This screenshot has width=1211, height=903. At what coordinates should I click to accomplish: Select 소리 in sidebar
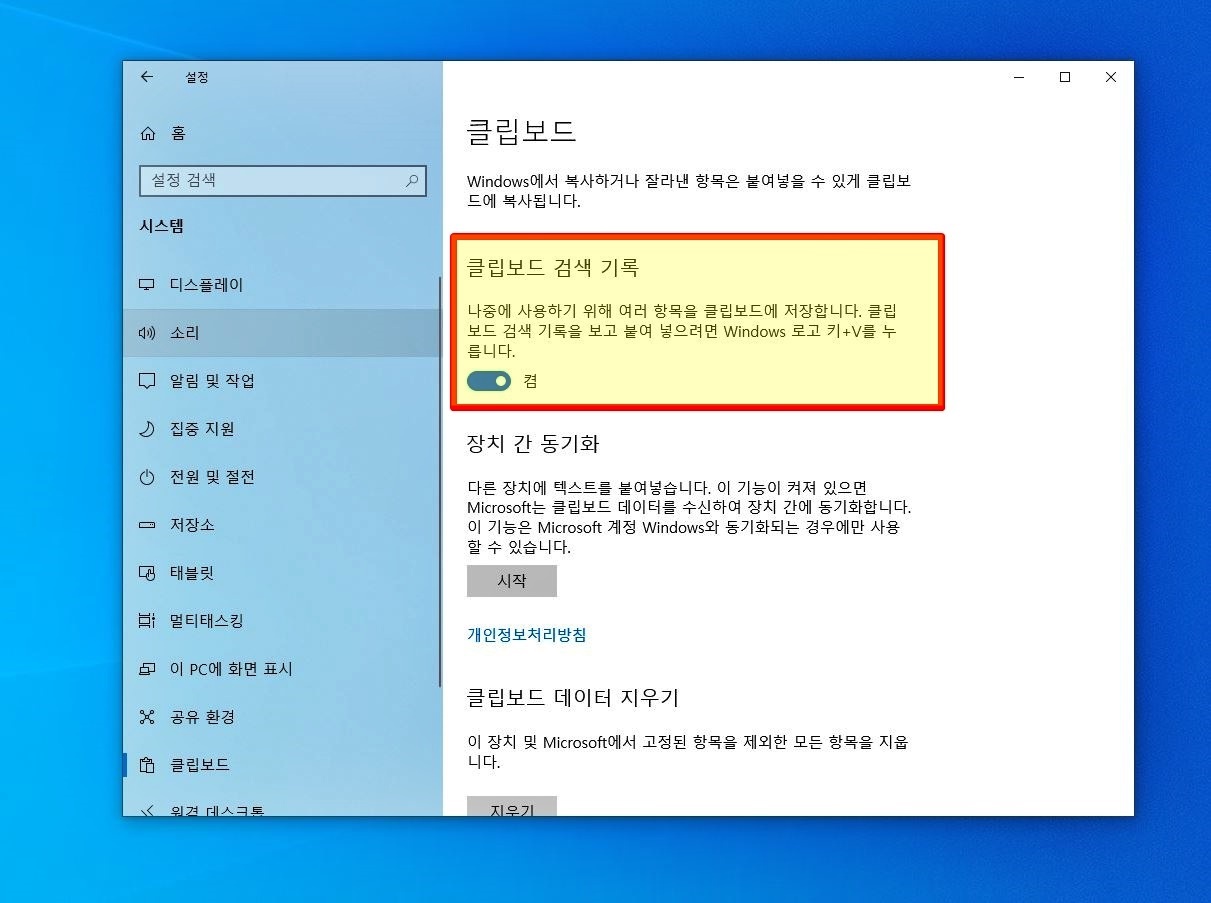coord(281,333)
